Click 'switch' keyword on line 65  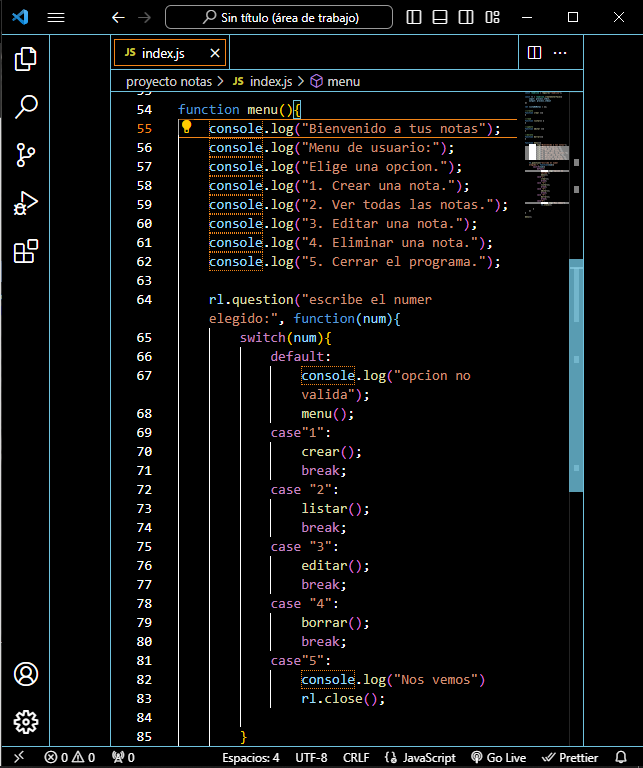tap(262, 337)
